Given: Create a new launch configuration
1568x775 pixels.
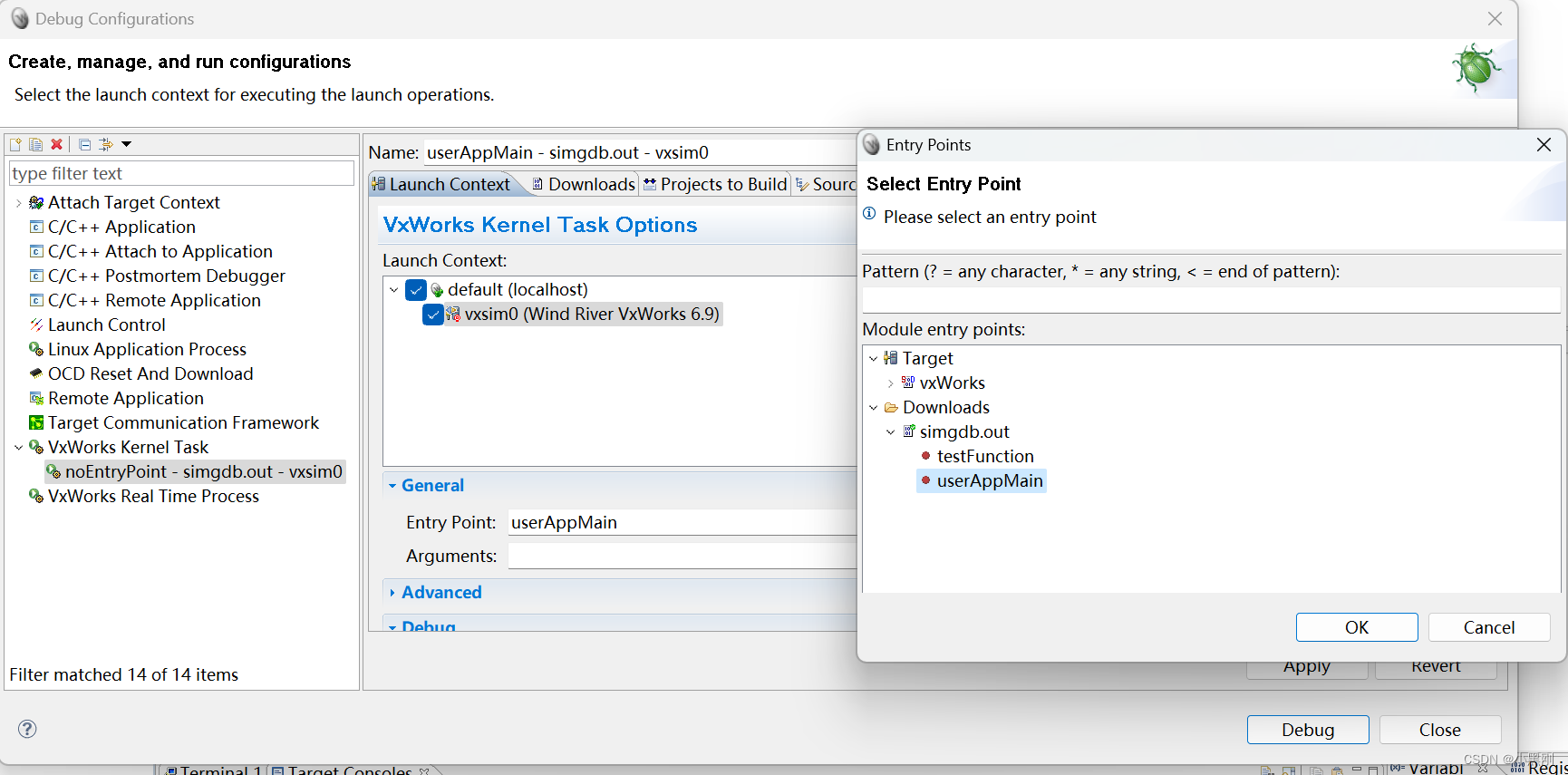Looking at the screenshot, I should (x=15, y=144).
